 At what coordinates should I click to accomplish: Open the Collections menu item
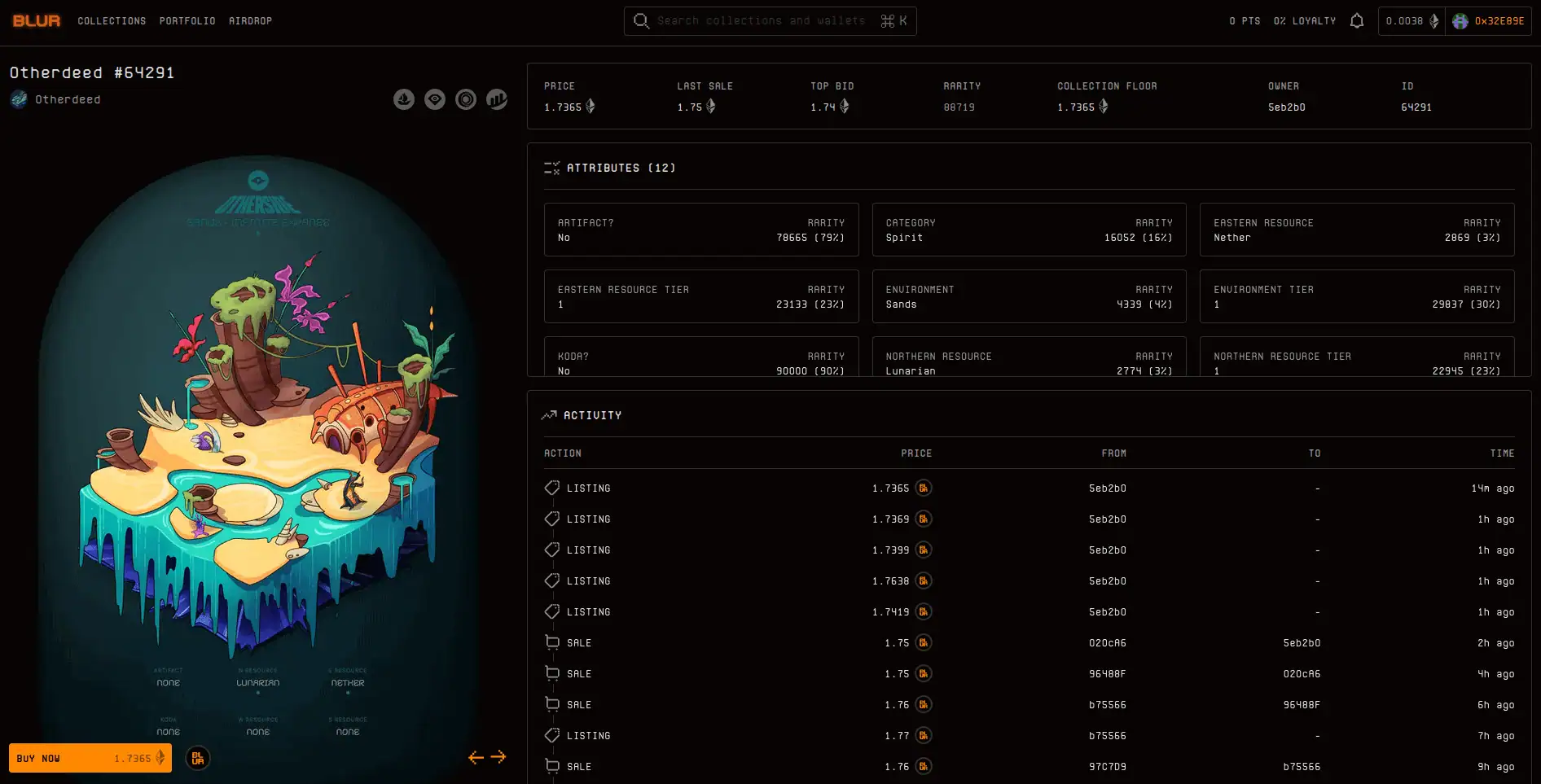(112, 21)
